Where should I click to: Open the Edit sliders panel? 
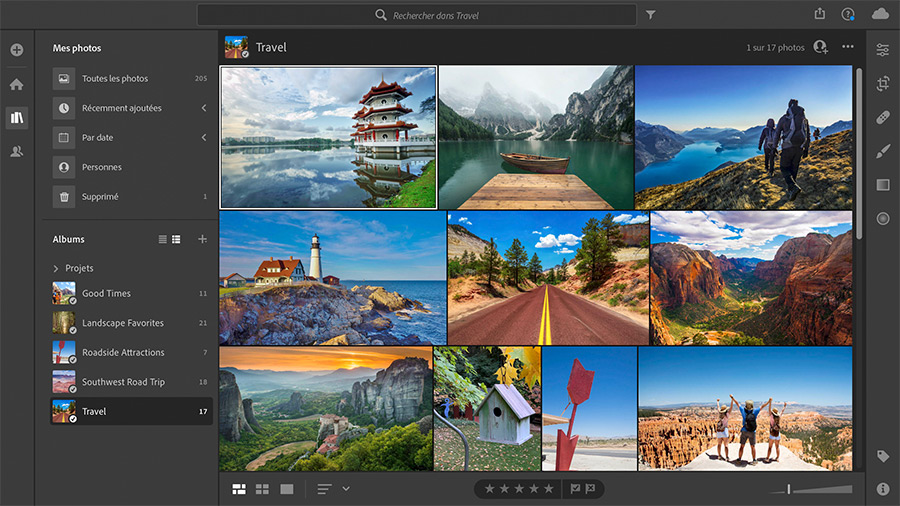pyautogui.click(x=882, y=50)
